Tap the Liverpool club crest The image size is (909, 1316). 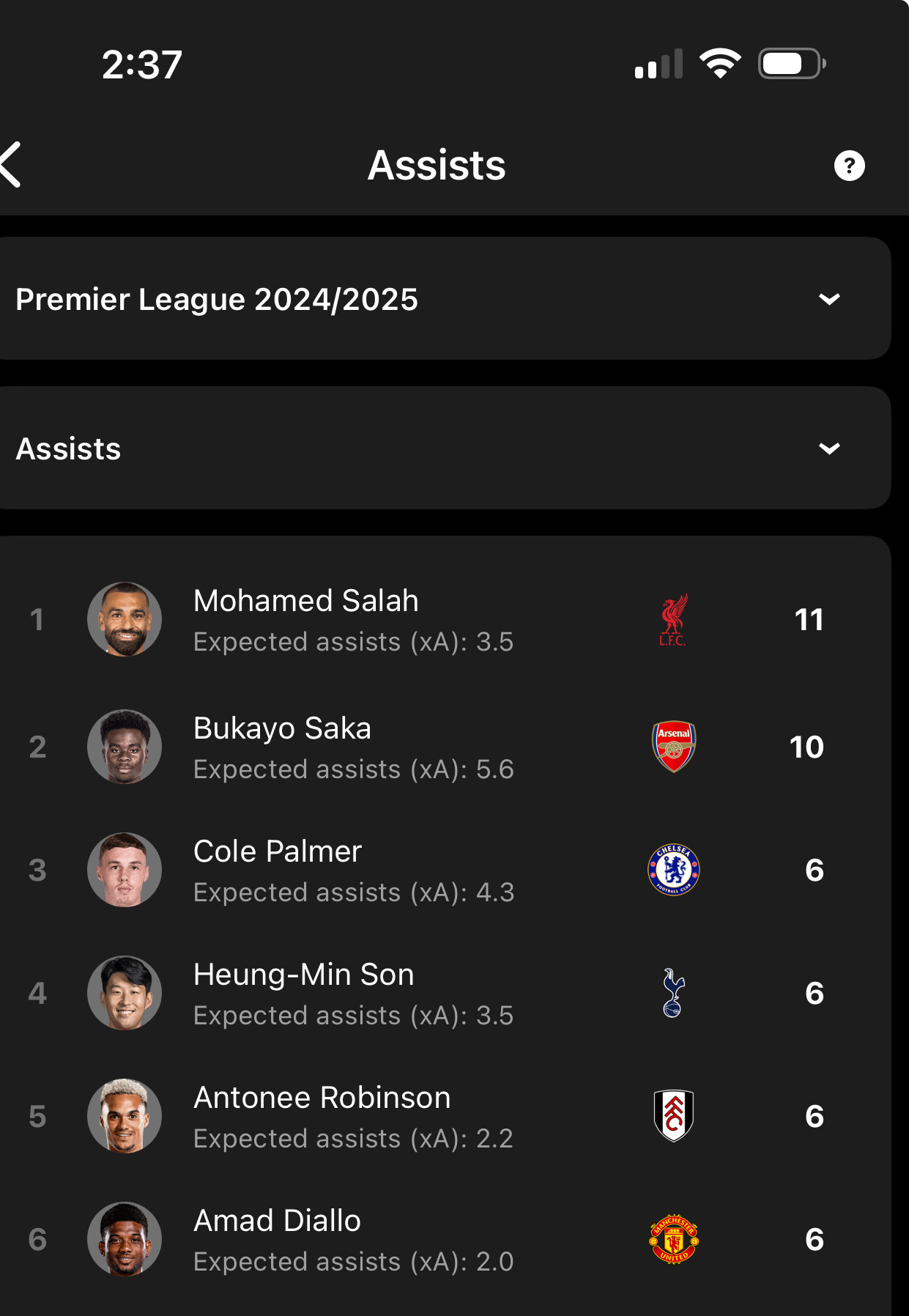[673, 620]
